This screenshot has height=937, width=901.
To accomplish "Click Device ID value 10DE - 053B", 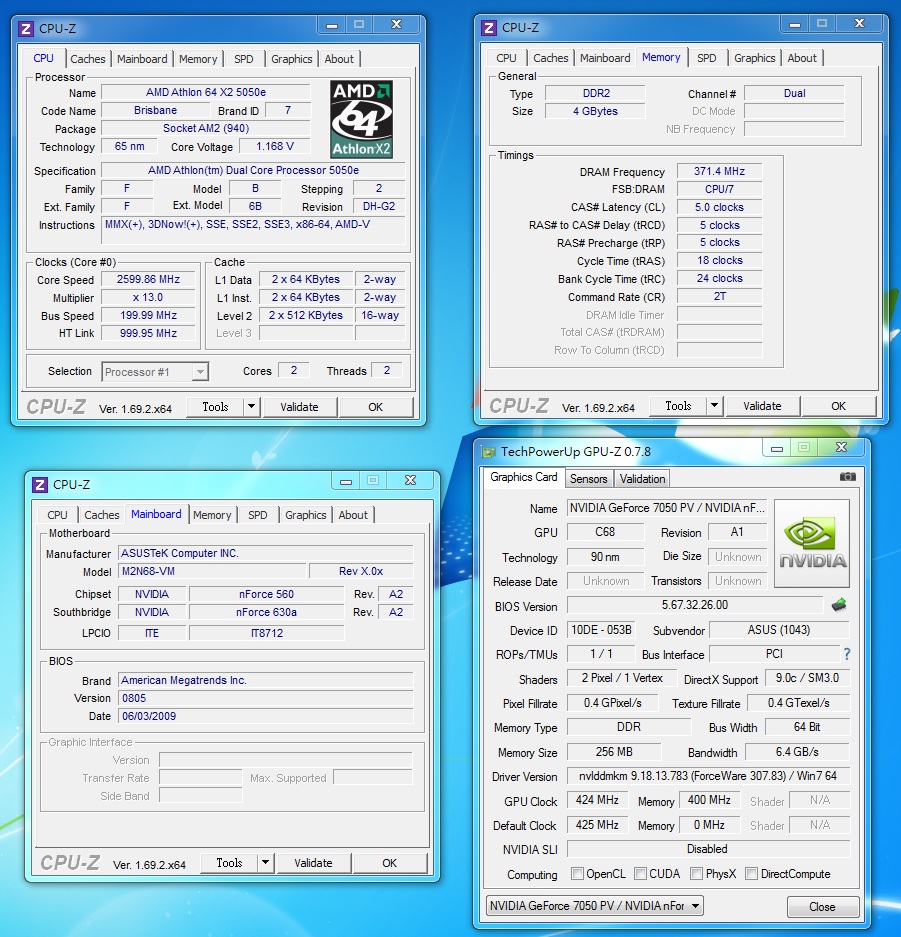I will click(x=601, y=630).
